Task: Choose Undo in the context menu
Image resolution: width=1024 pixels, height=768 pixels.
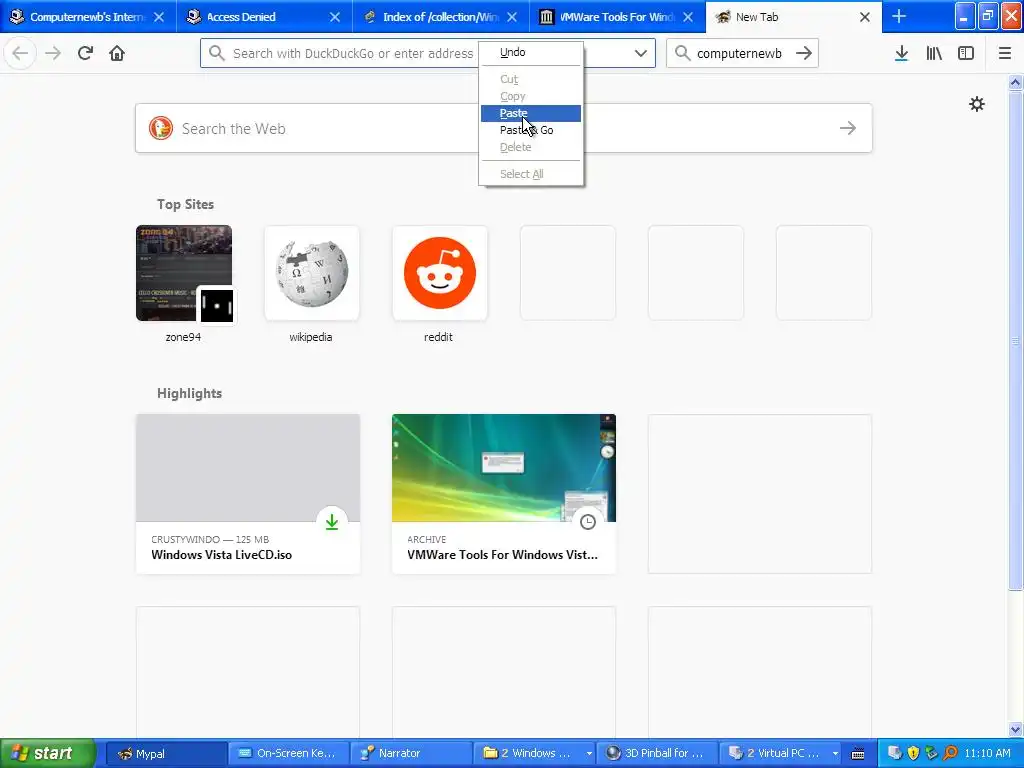Action: 531,52
